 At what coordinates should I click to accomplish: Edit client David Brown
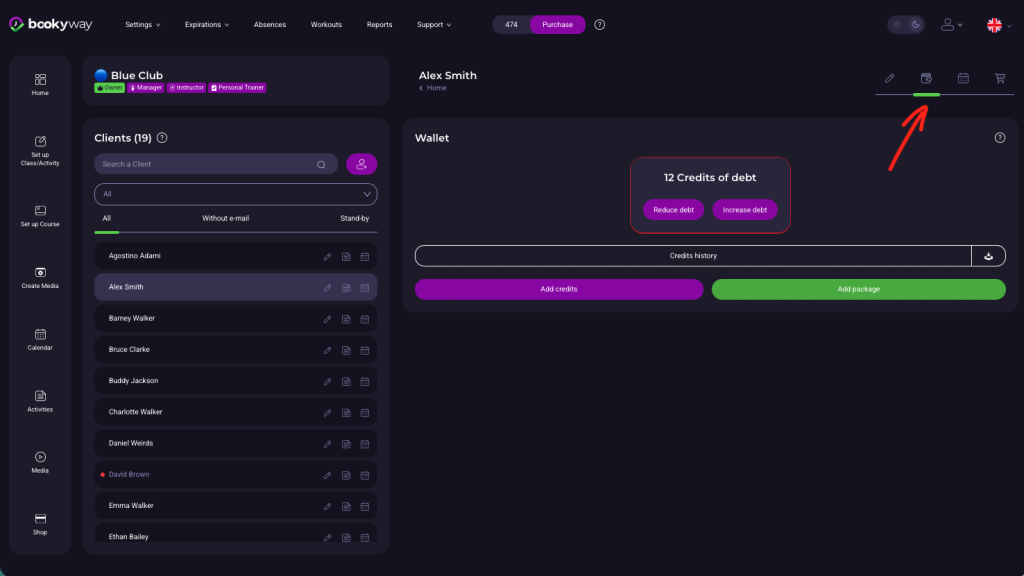(x=327, y=475)
